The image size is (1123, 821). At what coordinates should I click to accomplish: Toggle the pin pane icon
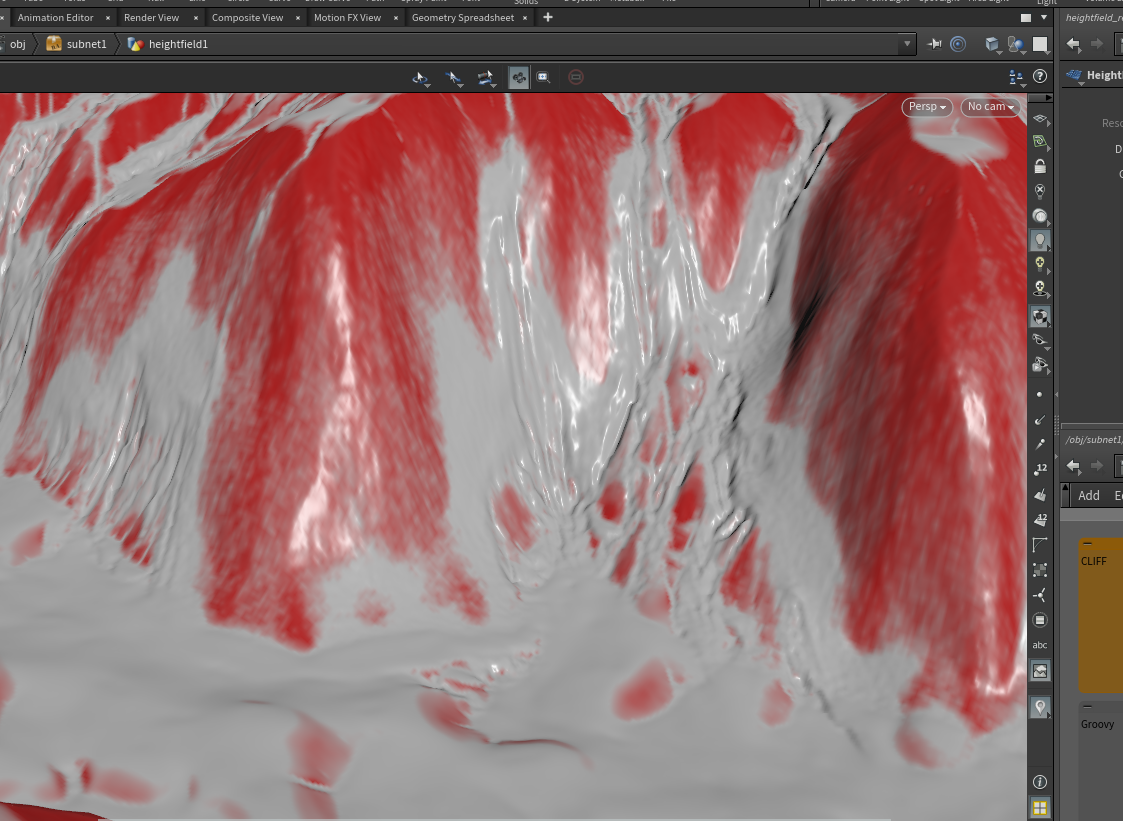tap(934, 44)
